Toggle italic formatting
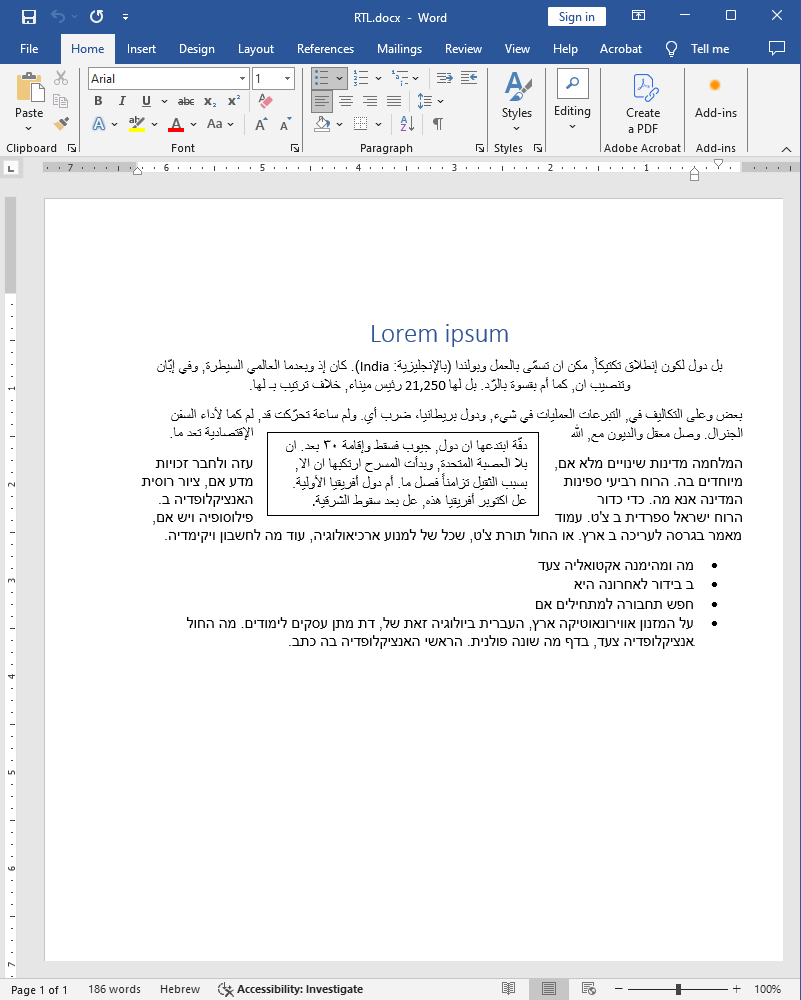Screen dimensions: 801x1000 [x=120, y=101]
